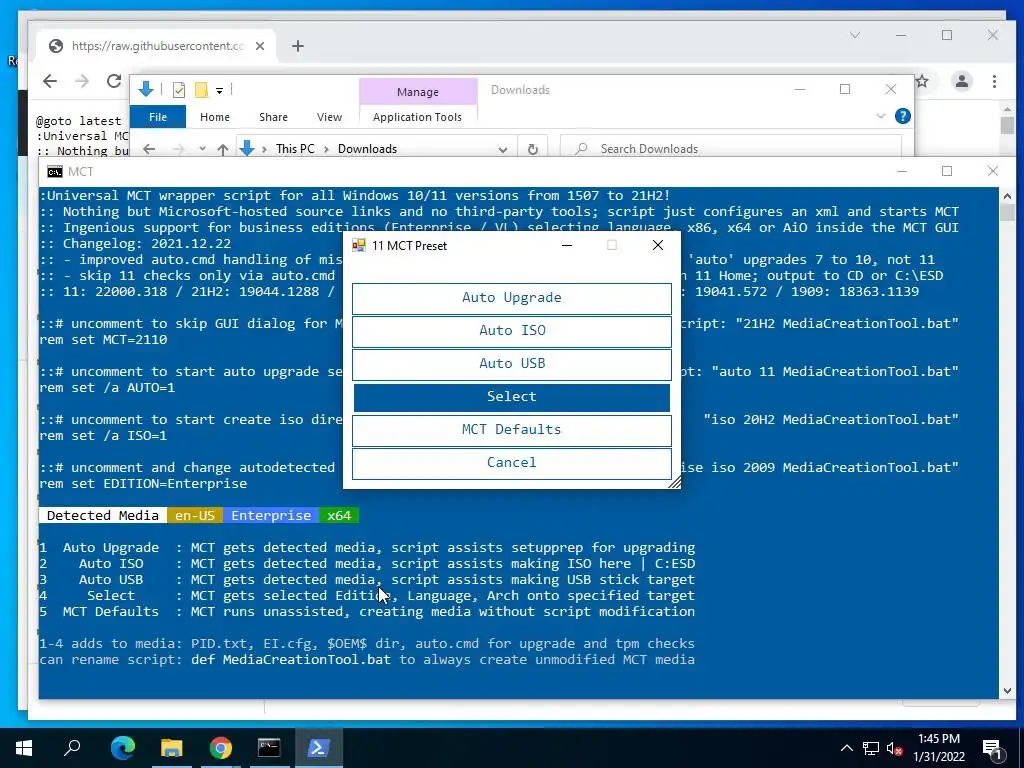
Task: Go back in the browser window
Action: click(50, 81)
